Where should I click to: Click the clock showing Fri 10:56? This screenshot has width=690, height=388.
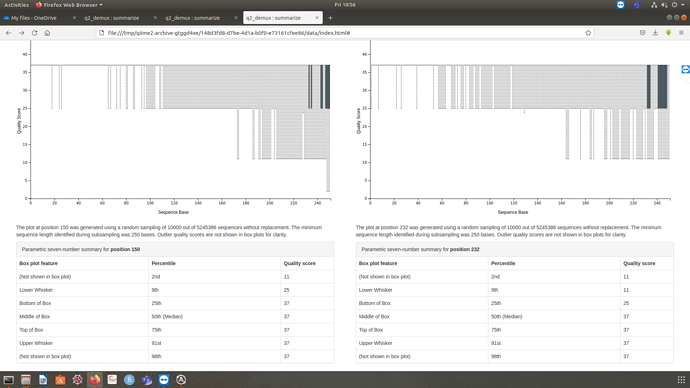pyautogui.click(x=345, y=5)
